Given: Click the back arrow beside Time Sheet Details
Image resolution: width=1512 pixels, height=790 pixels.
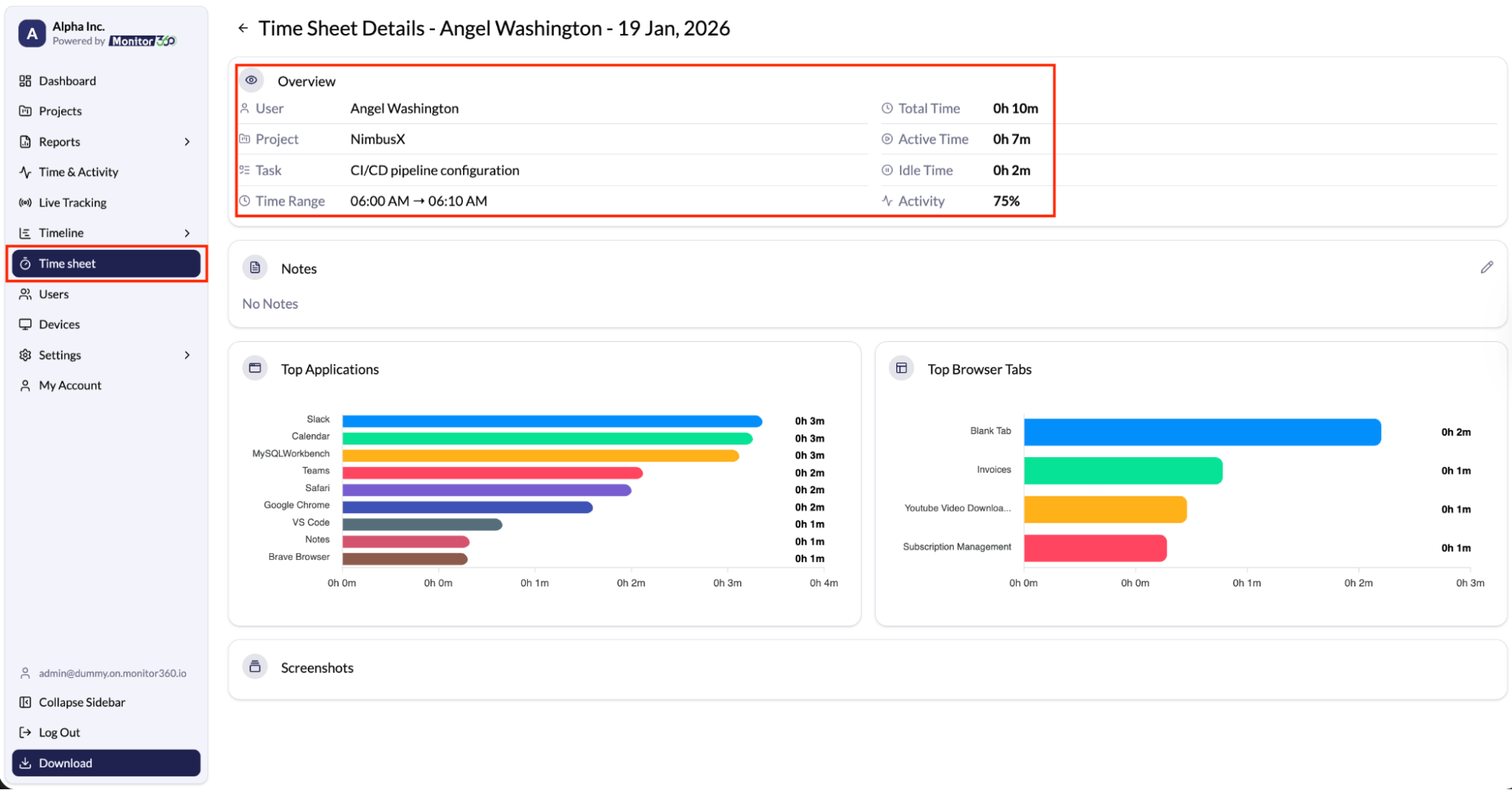Looking at the screenshot, I should 243,28.
